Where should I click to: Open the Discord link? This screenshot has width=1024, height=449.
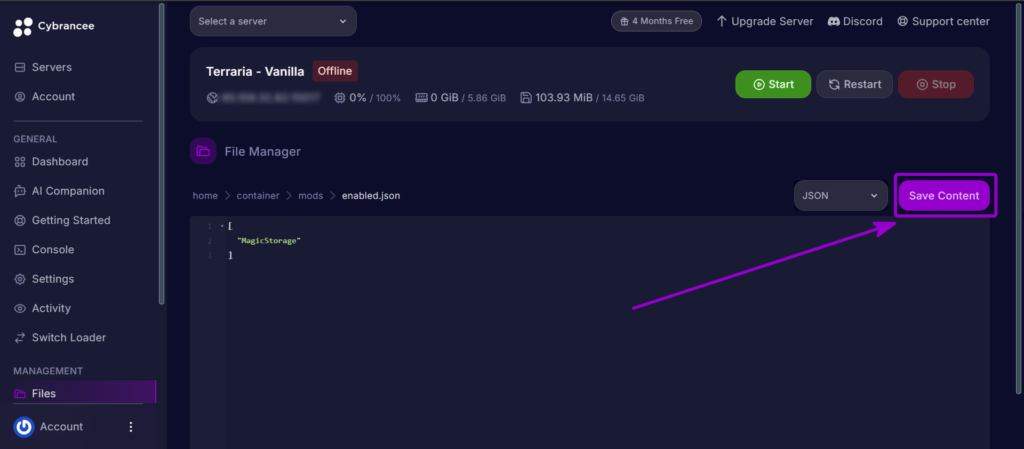point(855,22)
